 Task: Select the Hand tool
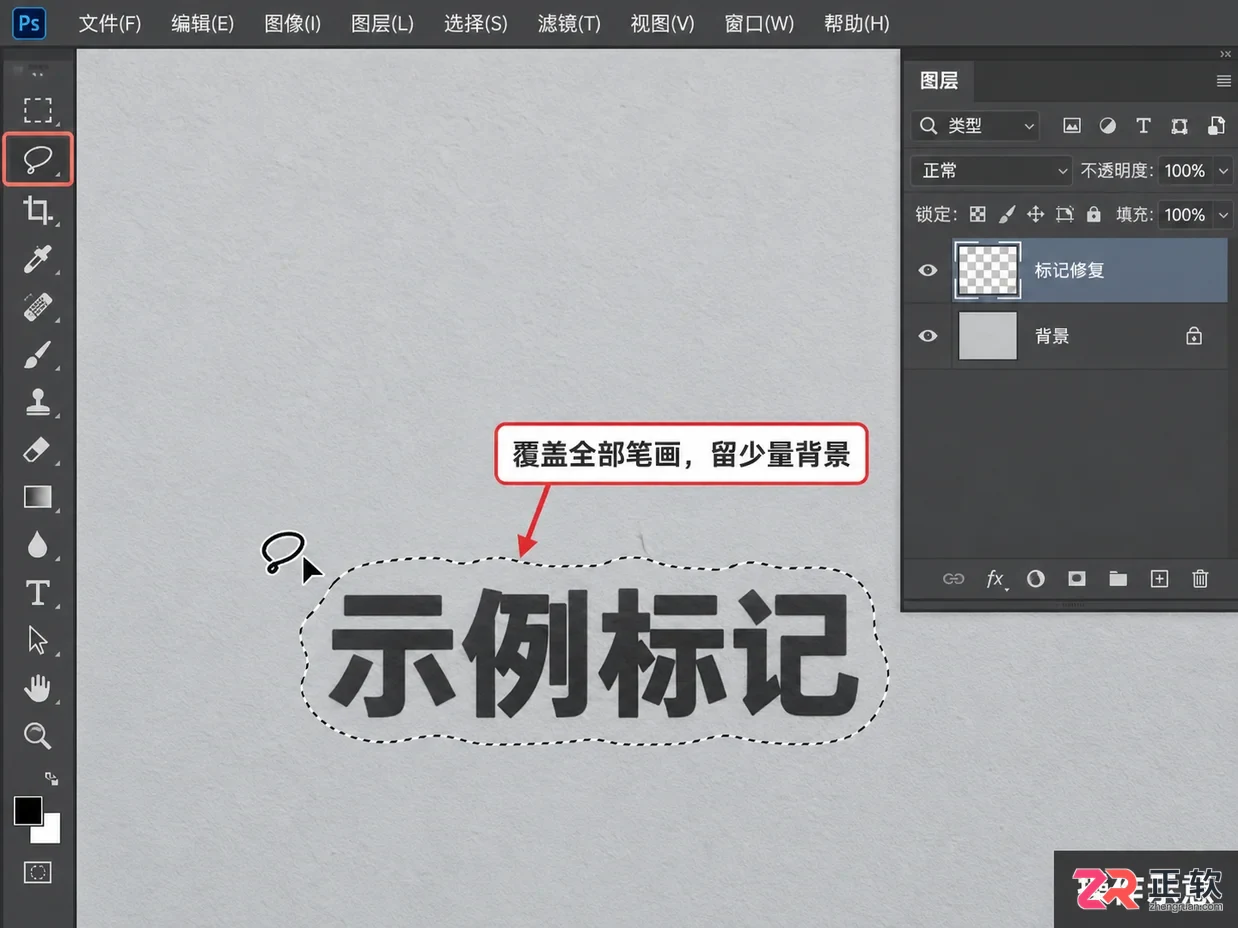[38, 688]
